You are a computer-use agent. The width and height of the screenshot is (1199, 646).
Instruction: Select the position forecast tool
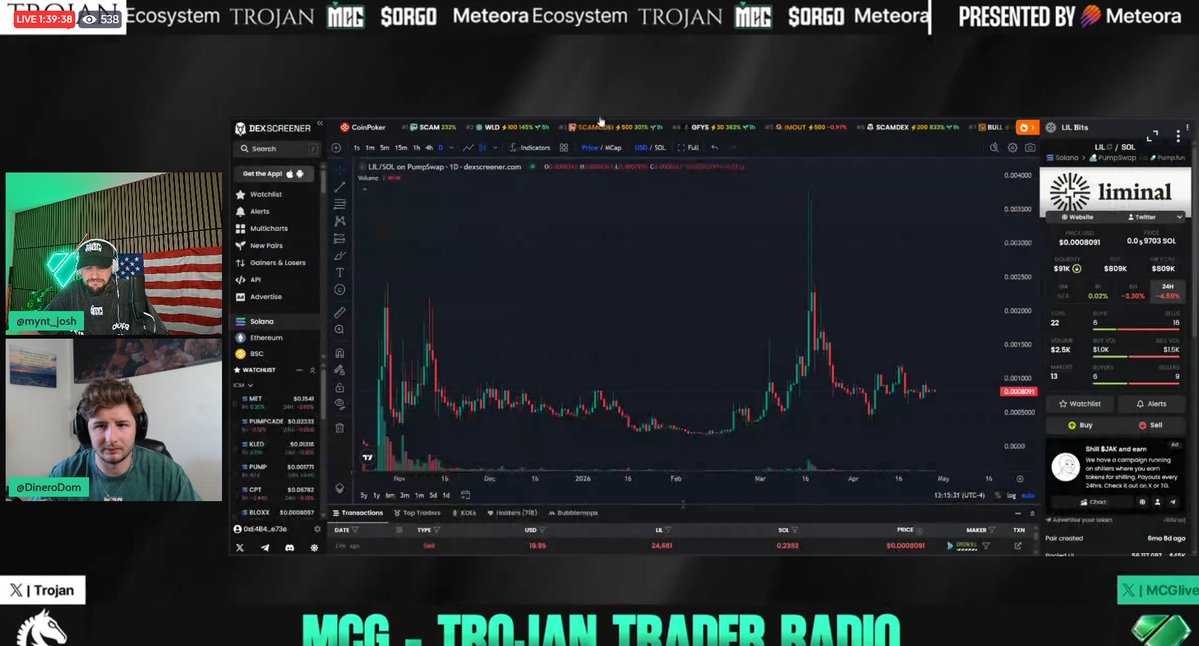coord(340,239)
